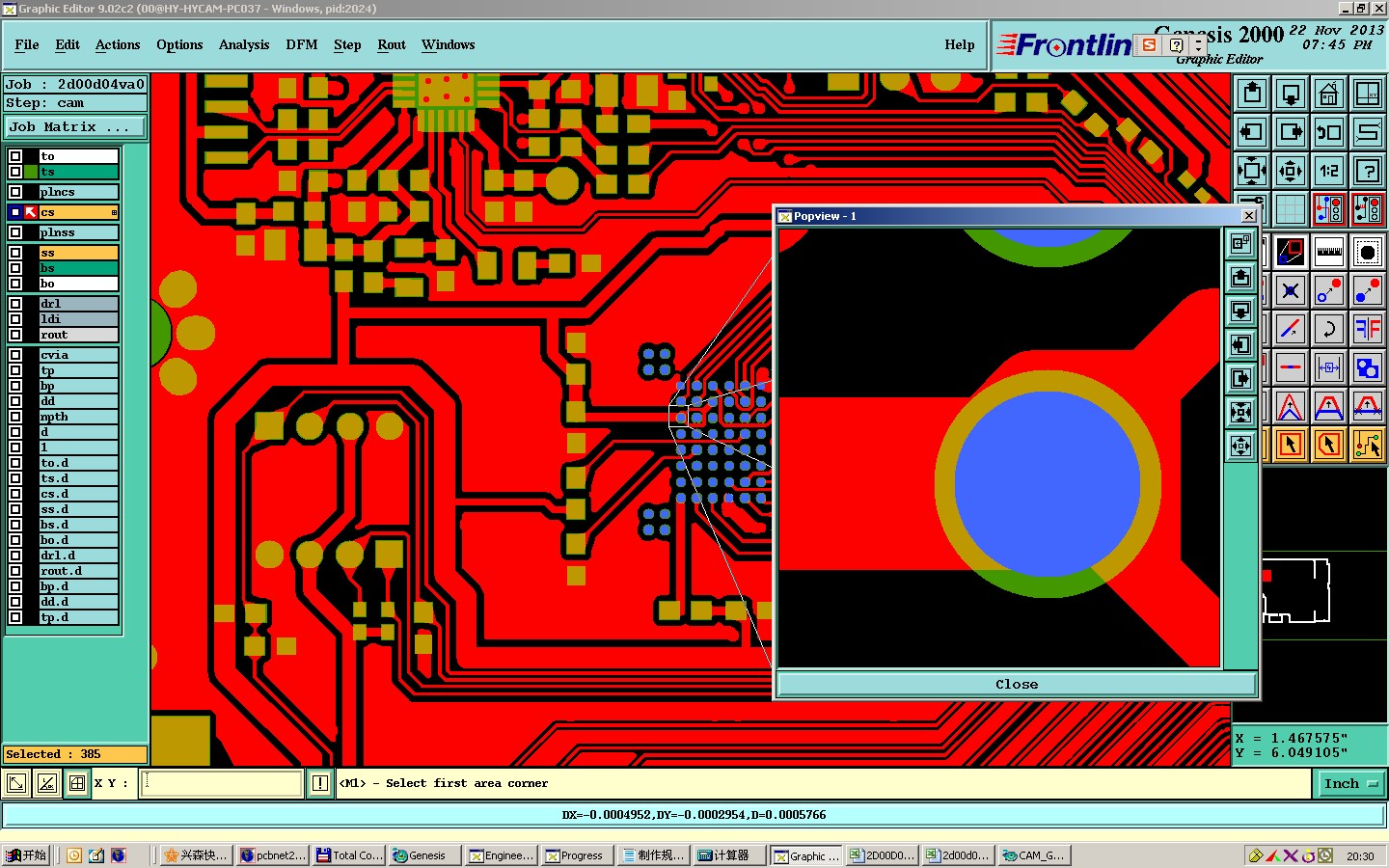Image resolution: width=1389 pixels, height=868 pixels.
Task: Click the Windows Start button
Action: pos(26,855)
